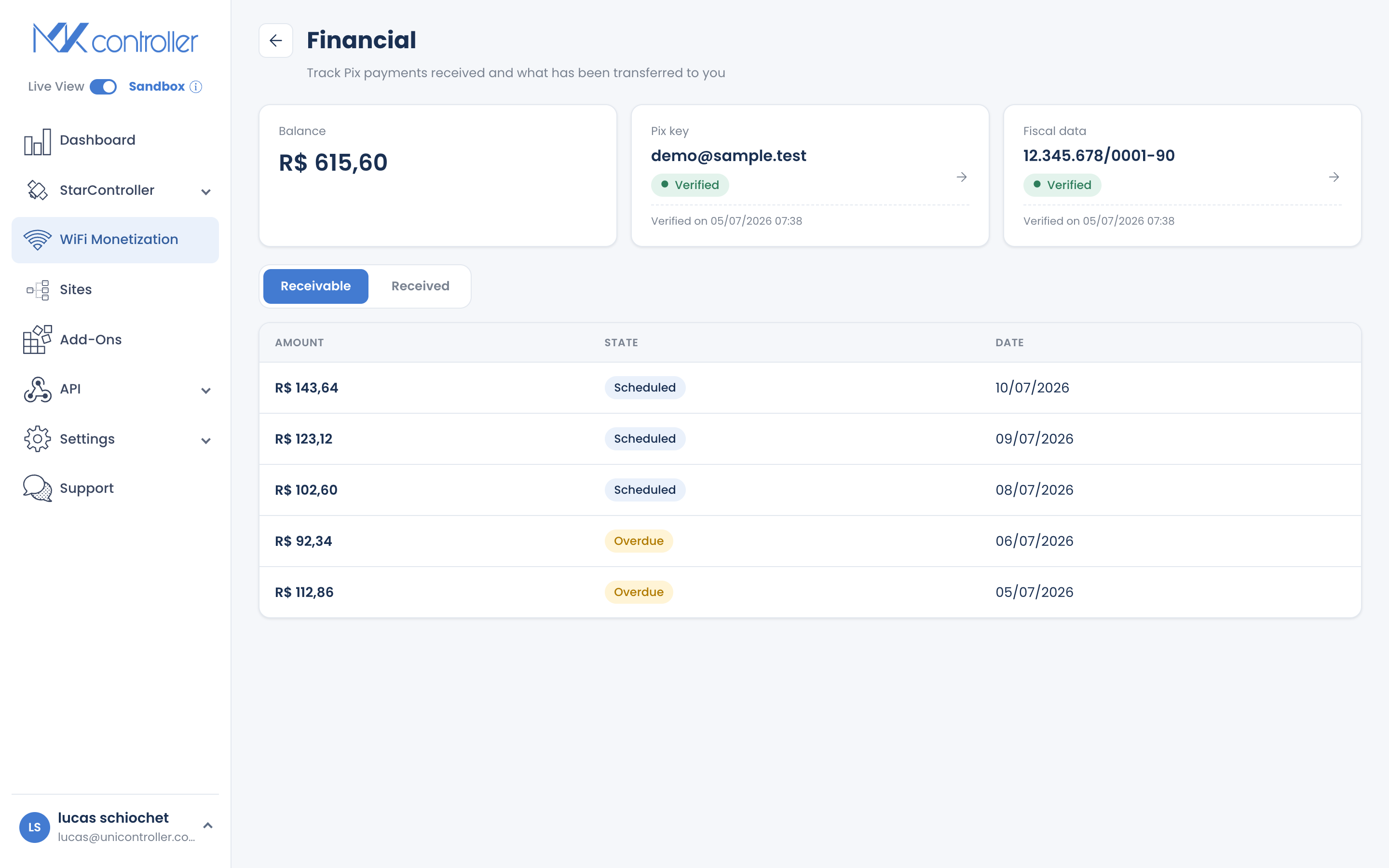Click Scheduled badge for R$ 143,64
Viewport: 1389px width, 868px height.
point(644,388)
